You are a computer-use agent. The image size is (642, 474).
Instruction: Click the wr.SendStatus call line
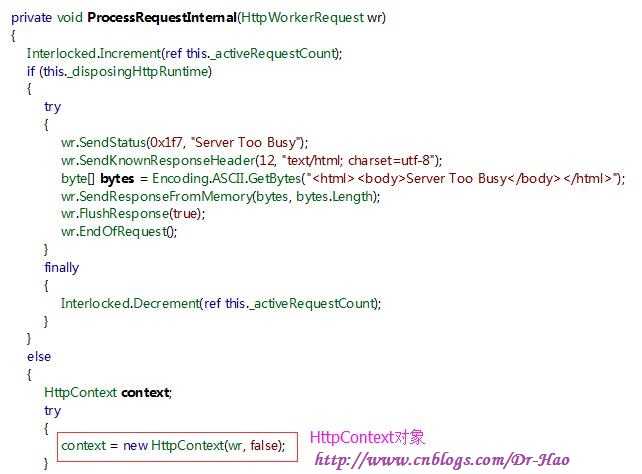pyautogui.click(x=184, y=142)
